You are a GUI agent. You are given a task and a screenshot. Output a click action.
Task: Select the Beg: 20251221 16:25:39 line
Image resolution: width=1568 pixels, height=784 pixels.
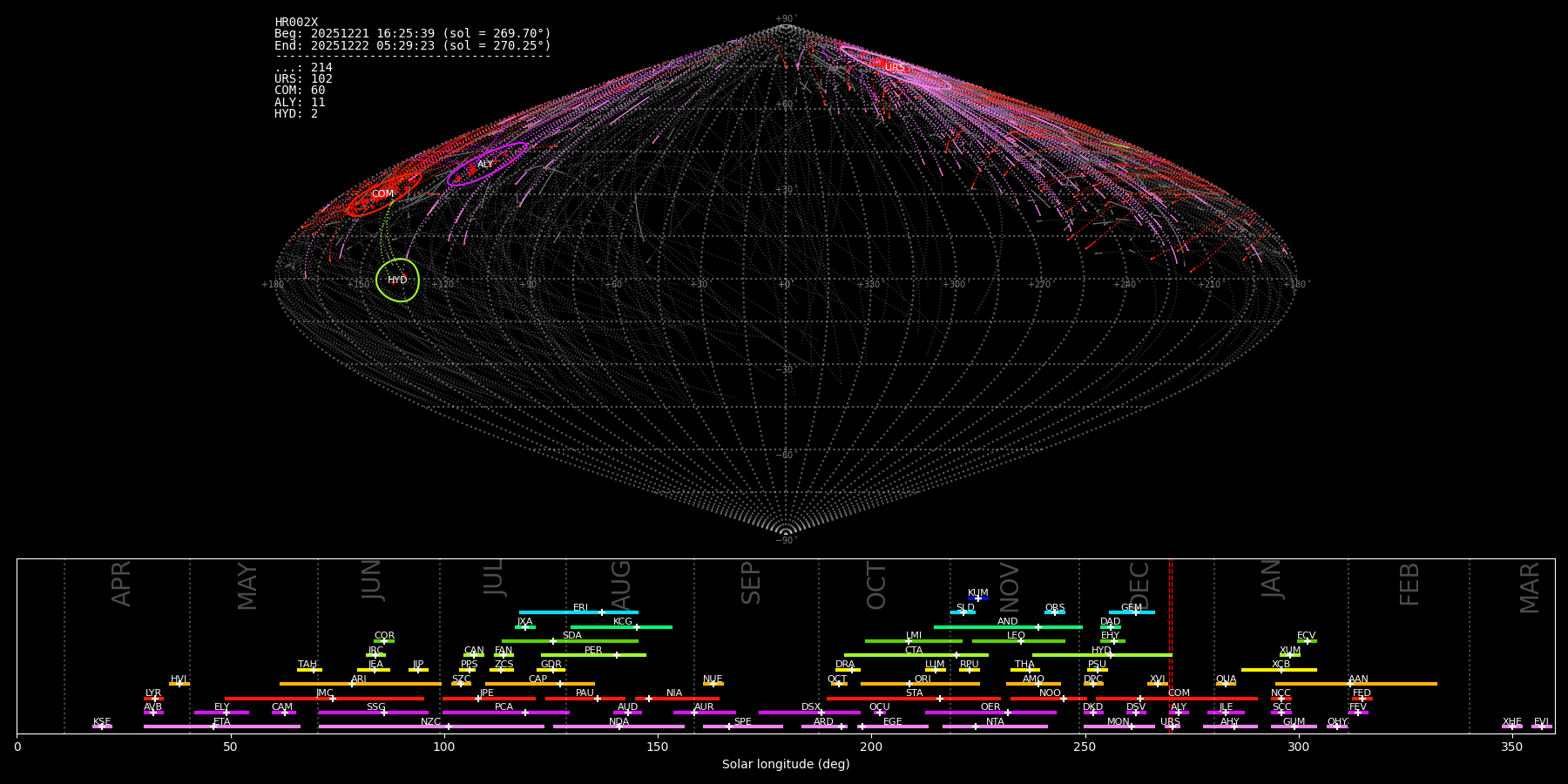point(413,34)
